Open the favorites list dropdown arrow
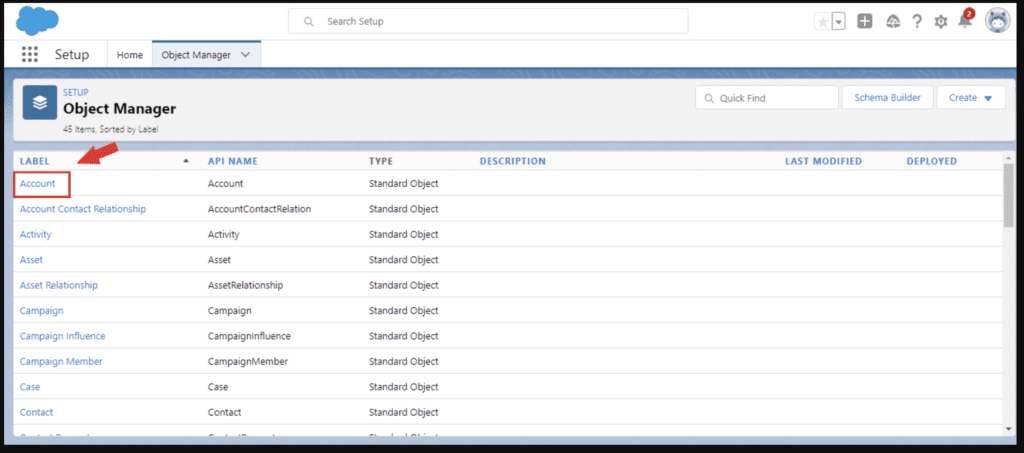This screenshot has width=1024, height=453. pyautogui.click(x=839, y=22)
